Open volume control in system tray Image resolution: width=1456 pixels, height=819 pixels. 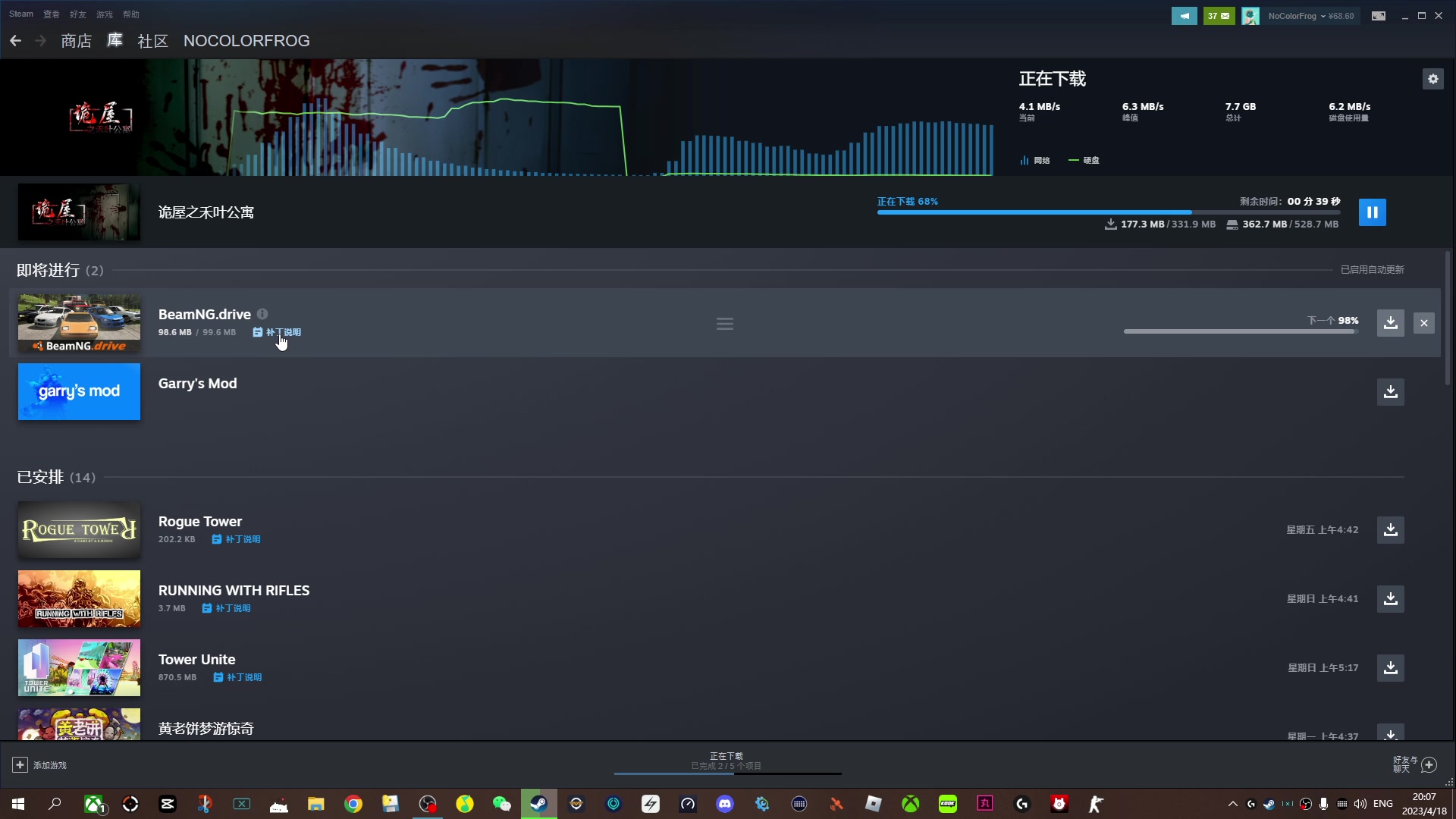click(1360, 804)
